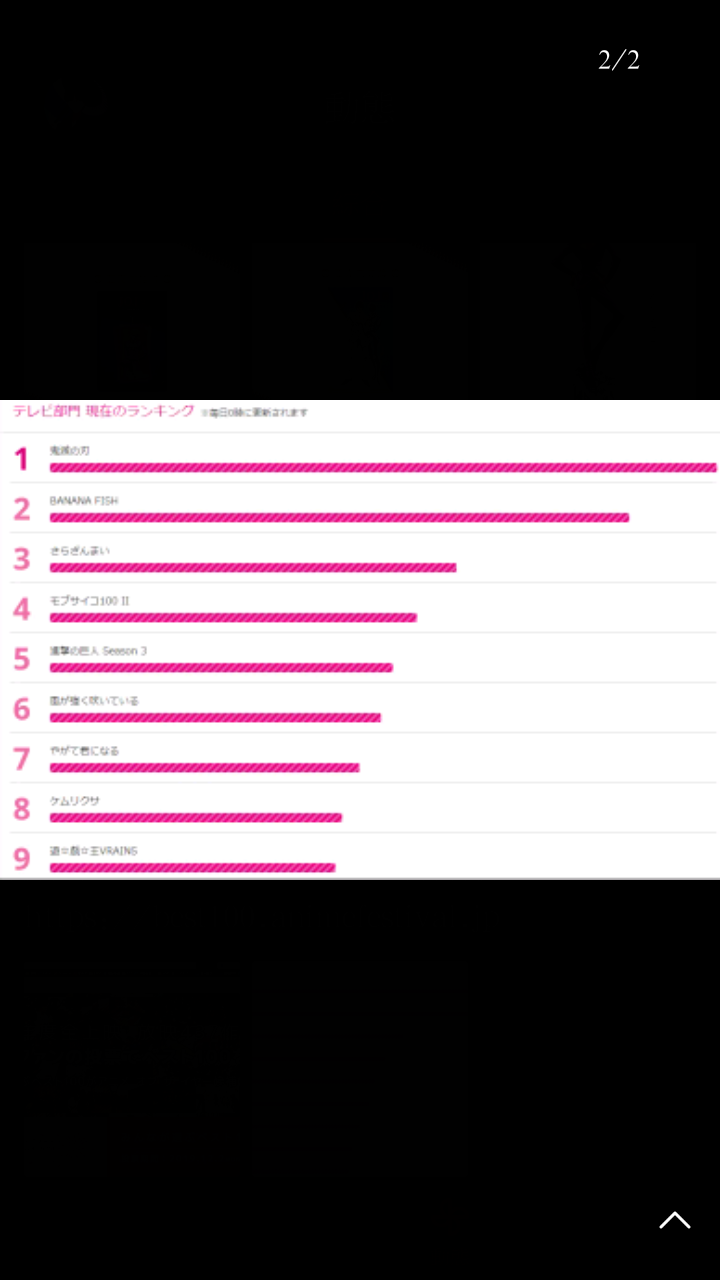Open the Season 3 entry title
Screen dimensions: 720x1280
pyautogui.click(x=98, y=651)
